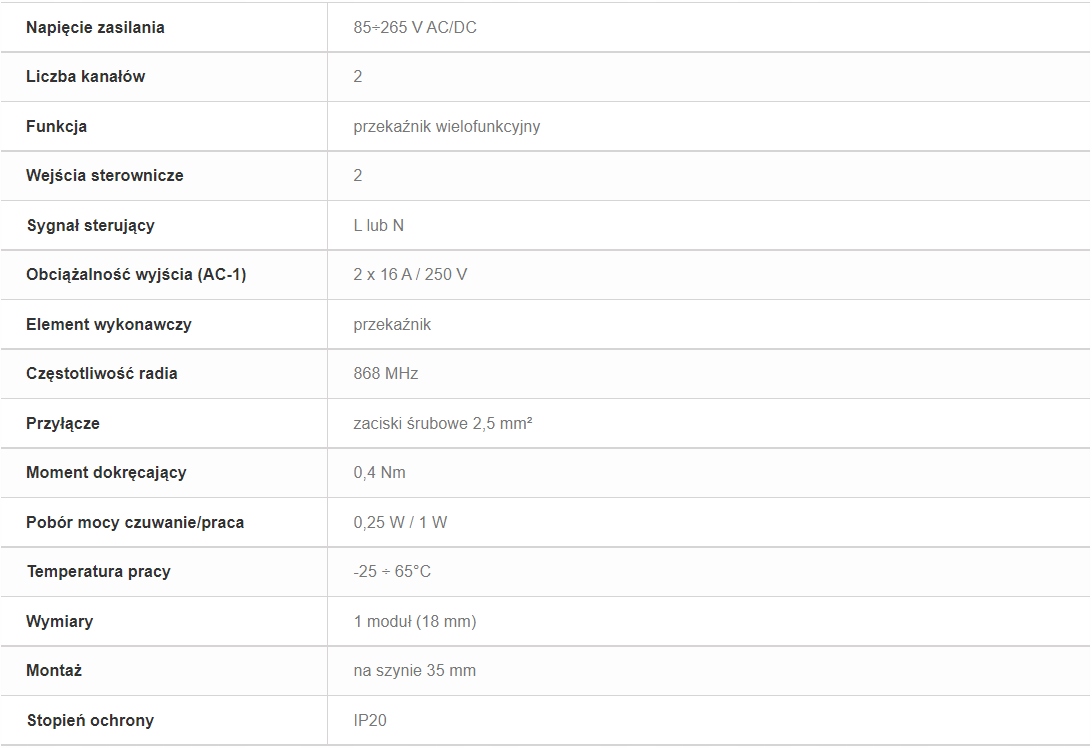The height and width of the screenshot is (748, 1092).
Task: Click the "zaciski śrubowe 2,5 mm²" value
Action: (x=442, y=423)
